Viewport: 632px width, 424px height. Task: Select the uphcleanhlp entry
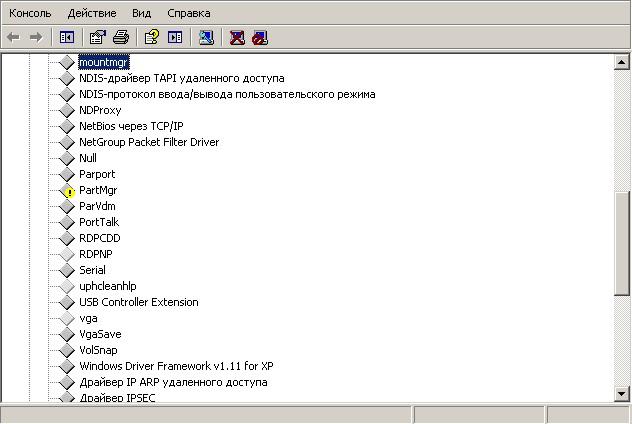click(x=108, y=286)
